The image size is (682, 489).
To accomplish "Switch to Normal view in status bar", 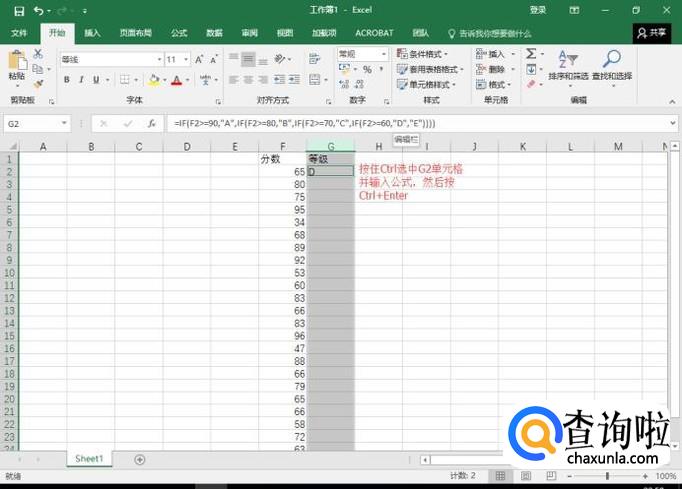I will tap(501, 476).
